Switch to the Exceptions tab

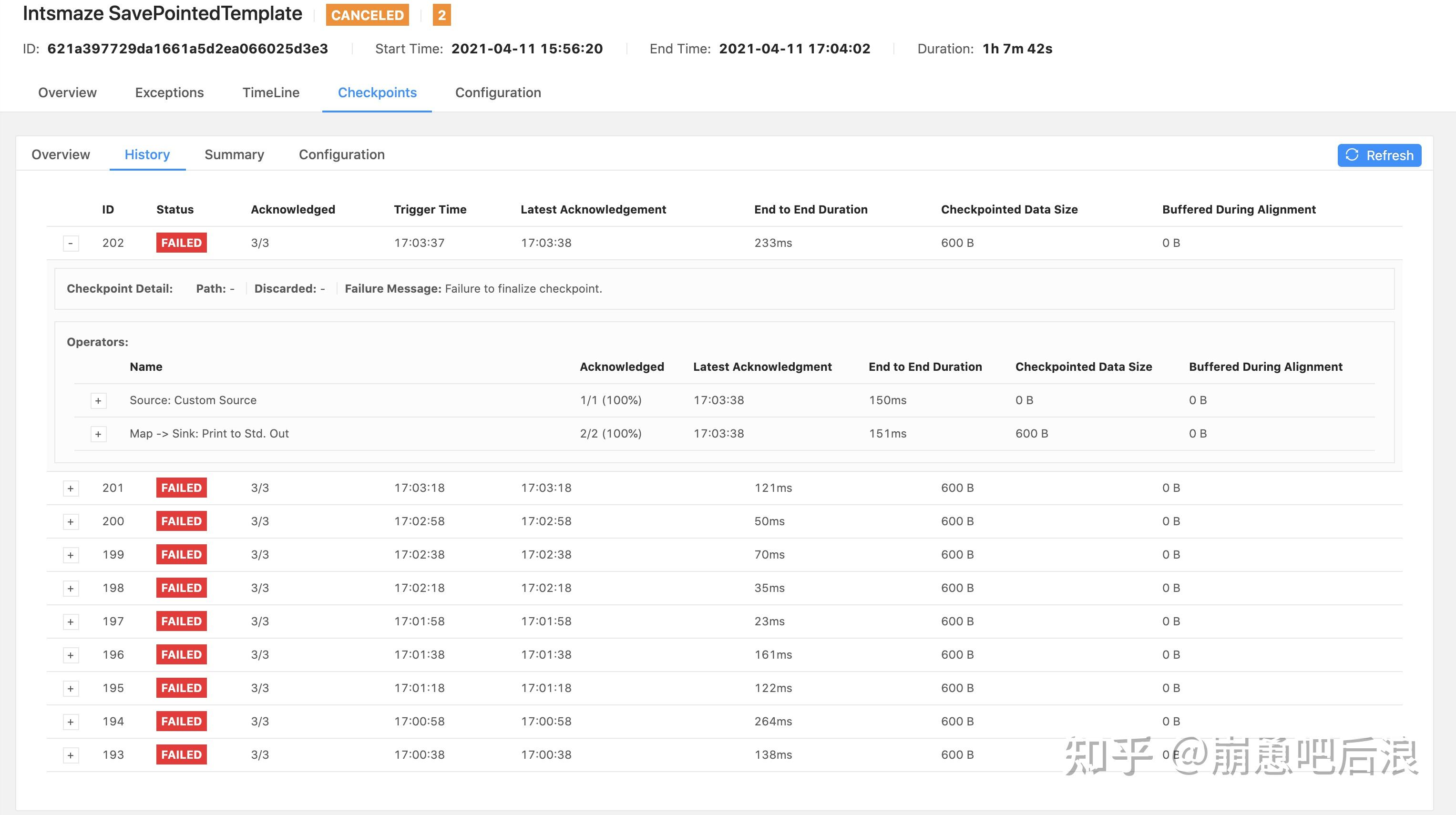[169, 92]
